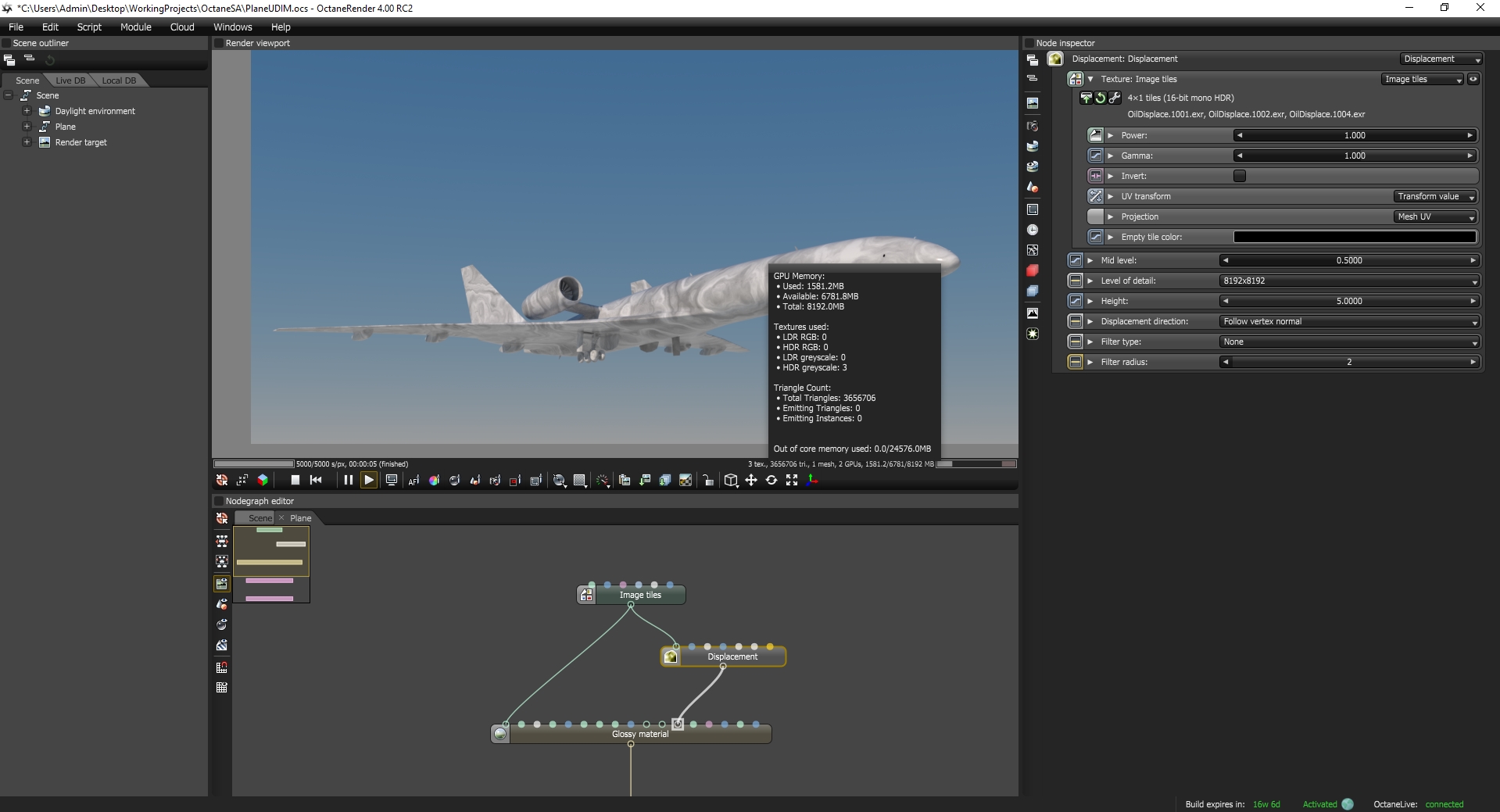
Task: Open the Transform value dropdown
Action: (1435, 196)
